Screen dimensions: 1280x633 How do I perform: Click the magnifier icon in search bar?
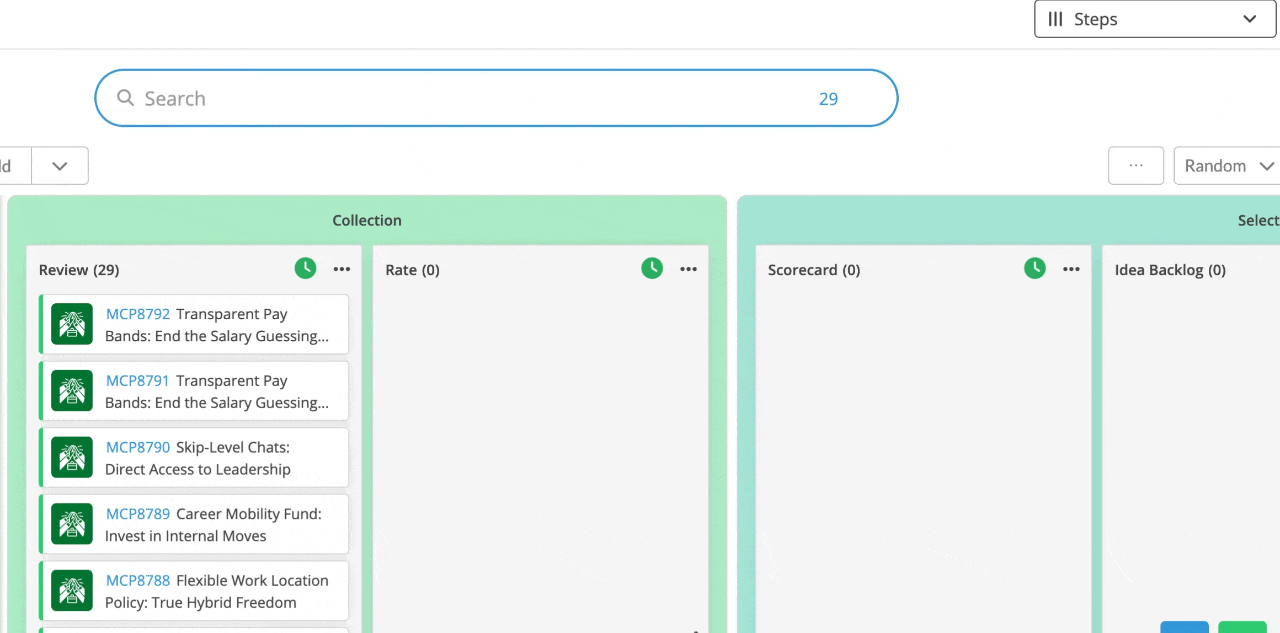[x=126, y=98]
